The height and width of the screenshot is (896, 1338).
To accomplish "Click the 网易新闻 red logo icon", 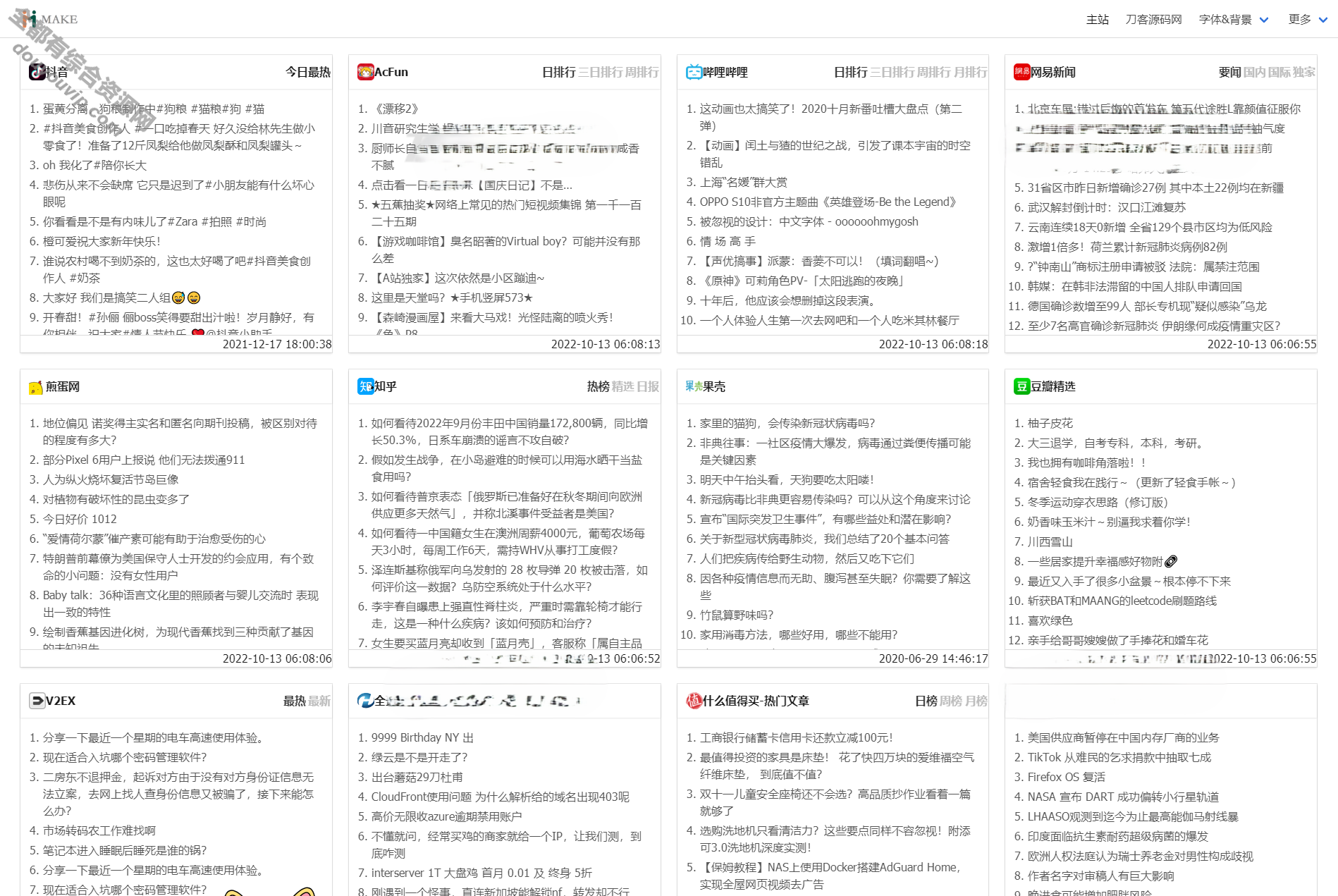I will pos(1021,72).
